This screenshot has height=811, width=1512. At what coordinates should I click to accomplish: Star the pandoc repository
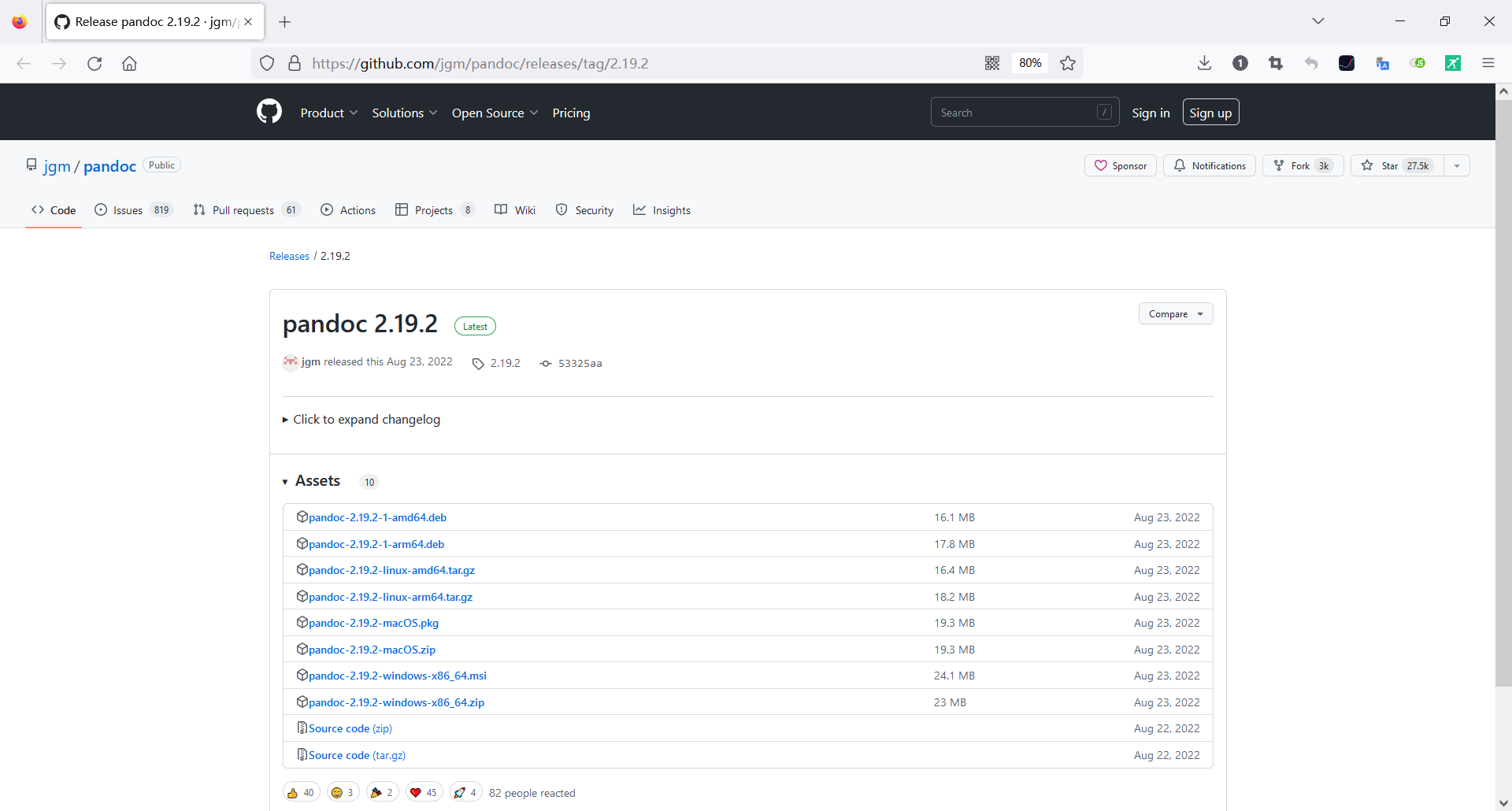point(1398,166)
